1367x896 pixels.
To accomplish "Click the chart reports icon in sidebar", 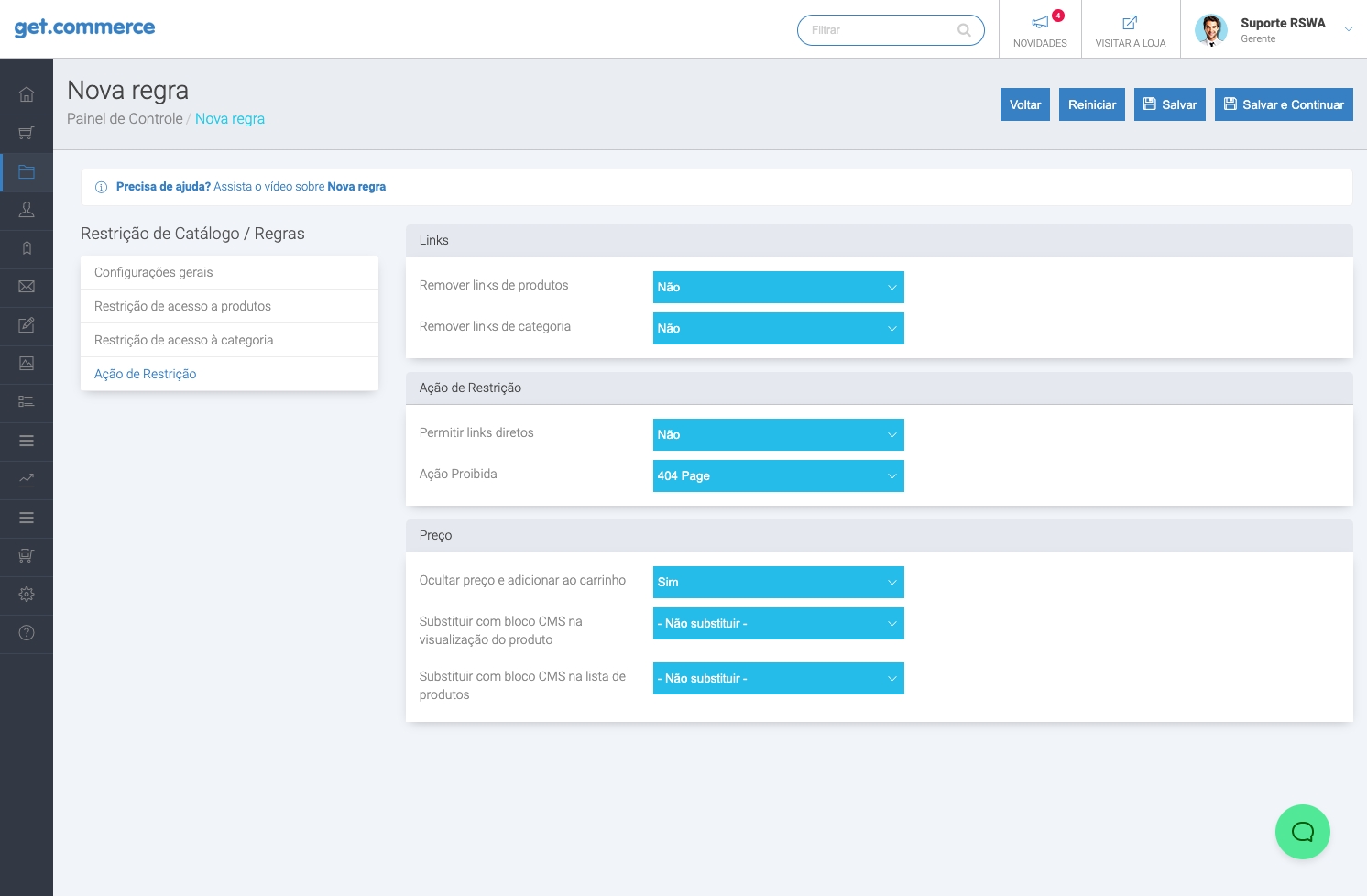I will [x=27, y=479].
